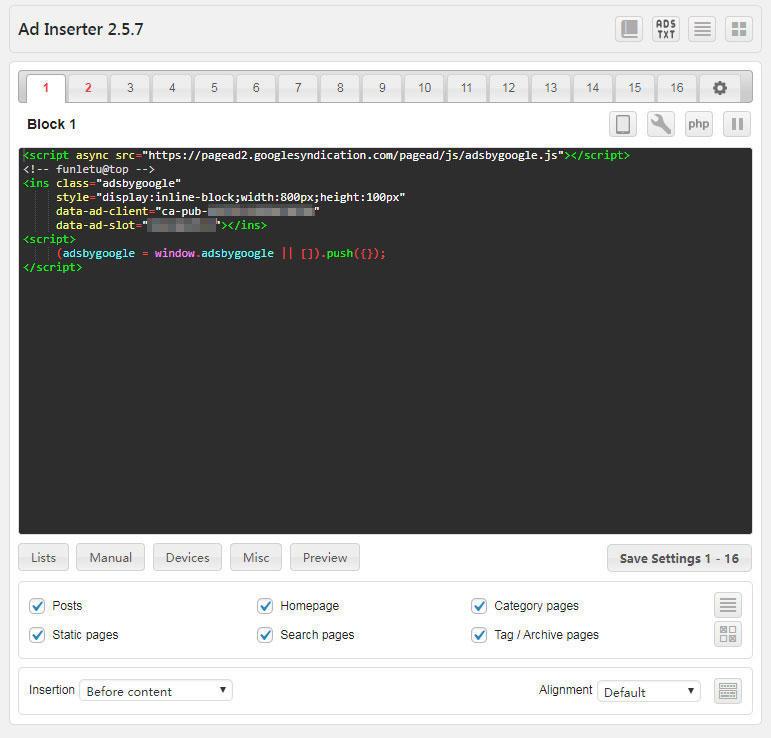Click the Block 1 name field
The image size is (771, 738).
pyautogui.click(x=51, y=124)
